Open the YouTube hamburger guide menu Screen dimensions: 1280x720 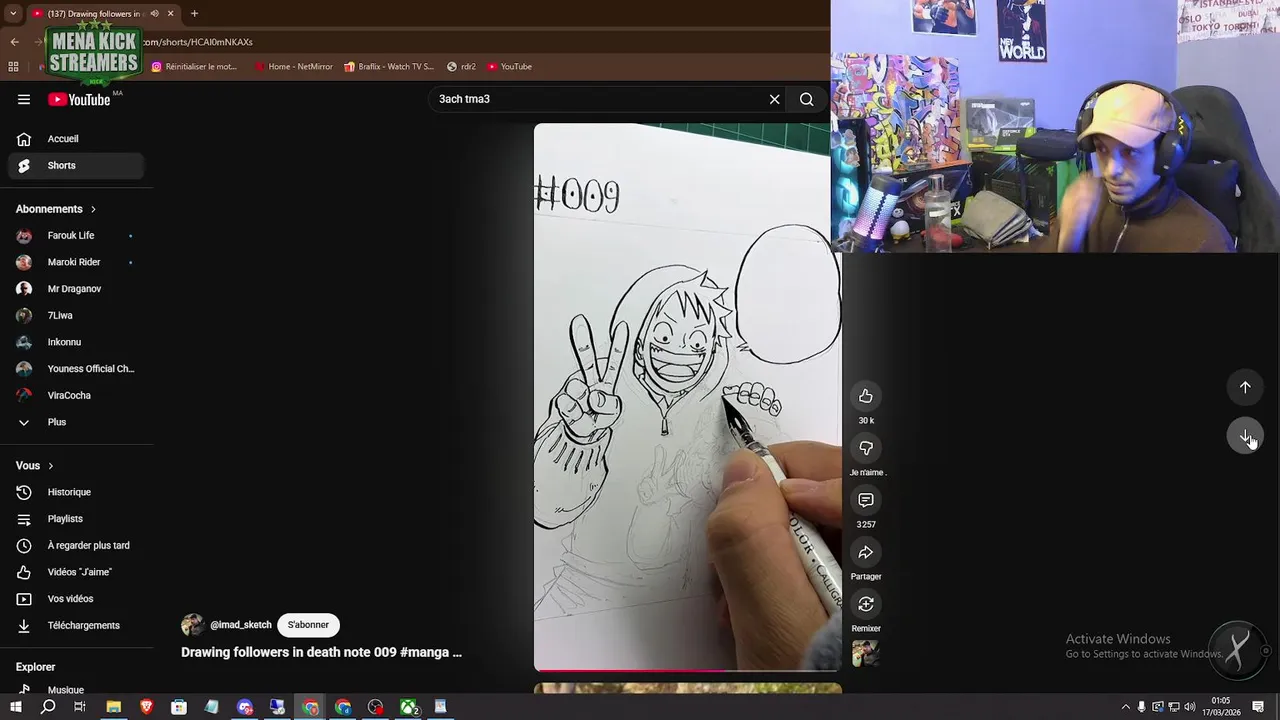pos(24,99)
